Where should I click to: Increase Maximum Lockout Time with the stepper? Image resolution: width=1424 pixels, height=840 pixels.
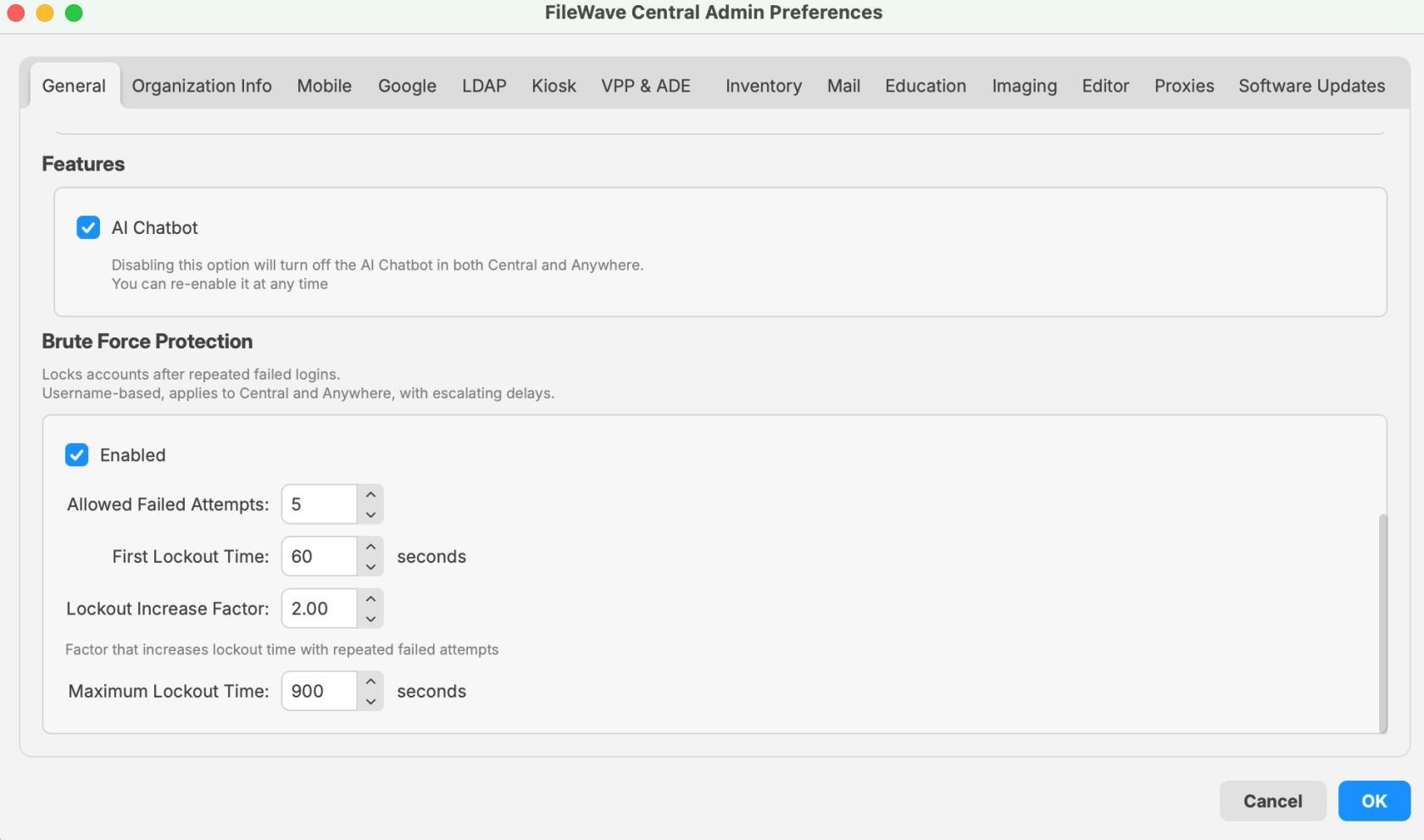click(x=370, y=680)
